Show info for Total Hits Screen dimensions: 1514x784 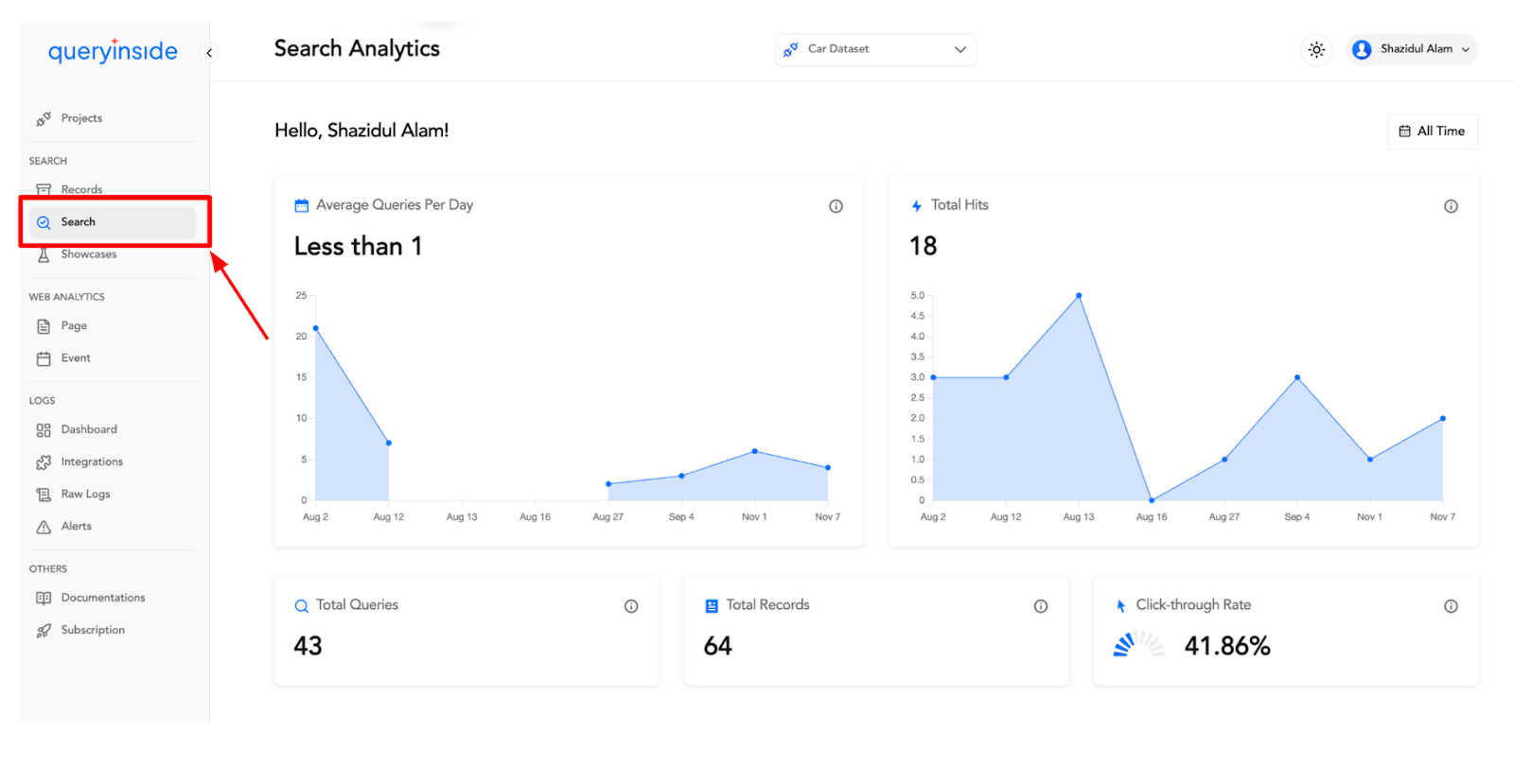click(1451, 206)
